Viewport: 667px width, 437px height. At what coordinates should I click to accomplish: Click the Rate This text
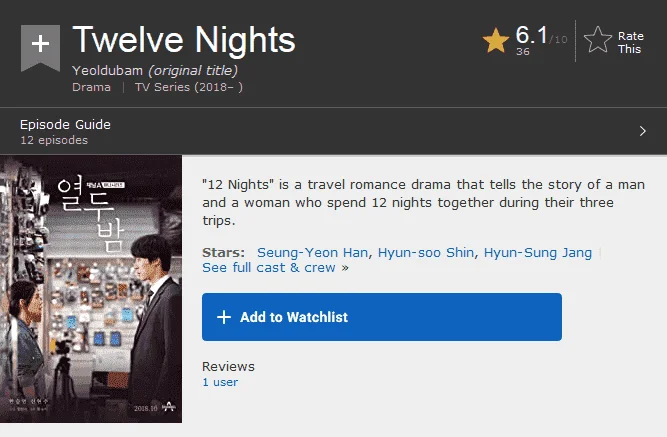[x=630, y=43]
